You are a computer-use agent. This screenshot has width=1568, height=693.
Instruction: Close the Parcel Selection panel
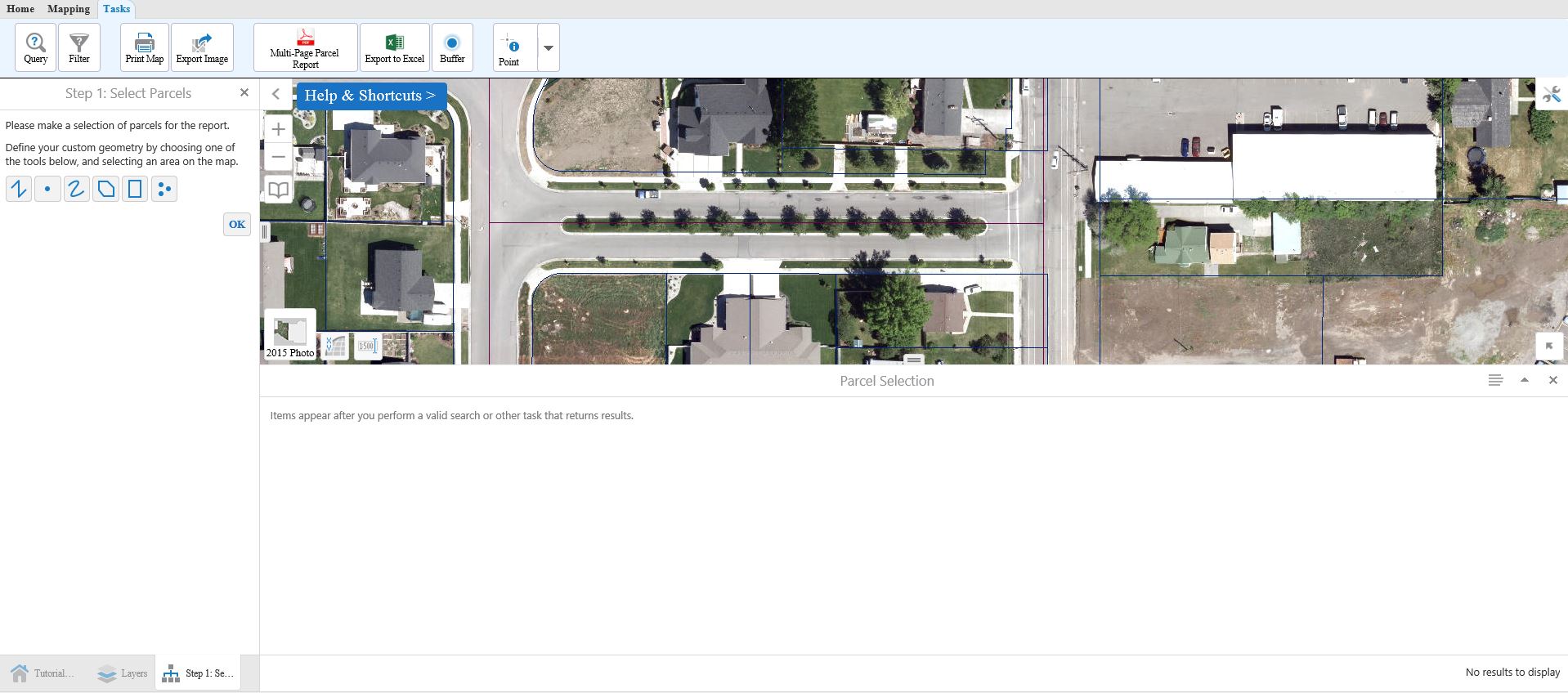tap(1553, 380)
